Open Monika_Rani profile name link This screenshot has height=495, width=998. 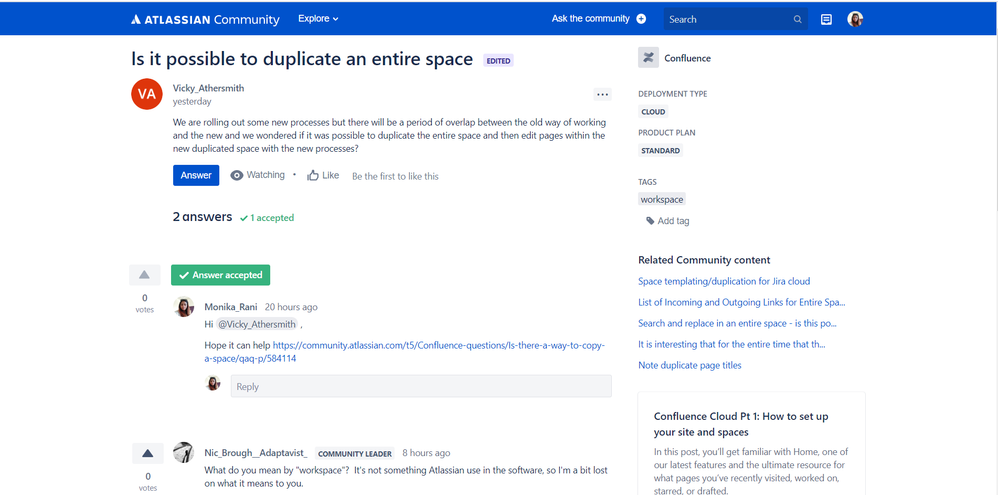231,307
